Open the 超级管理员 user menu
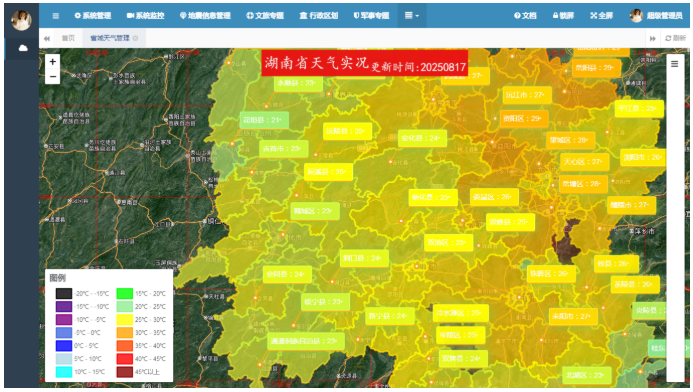The height and width of the screenshot is (392, 693). tap(656, 16)
